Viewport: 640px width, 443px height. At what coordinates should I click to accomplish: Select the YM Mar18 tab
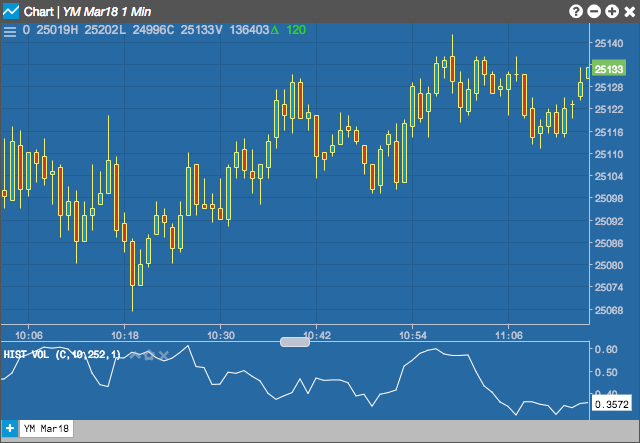[x=47, y=429]
